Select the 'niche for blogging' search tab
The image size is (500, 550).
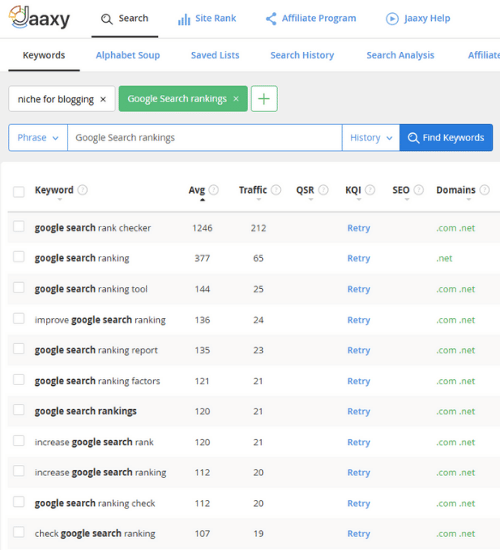click(56, 99)
